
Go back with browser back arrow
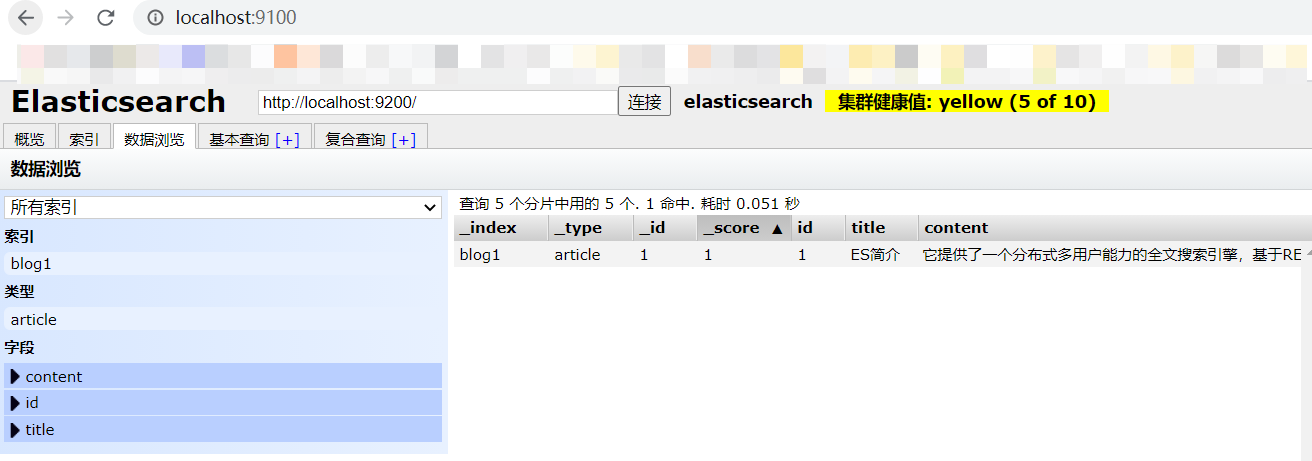tap(26, 17)
